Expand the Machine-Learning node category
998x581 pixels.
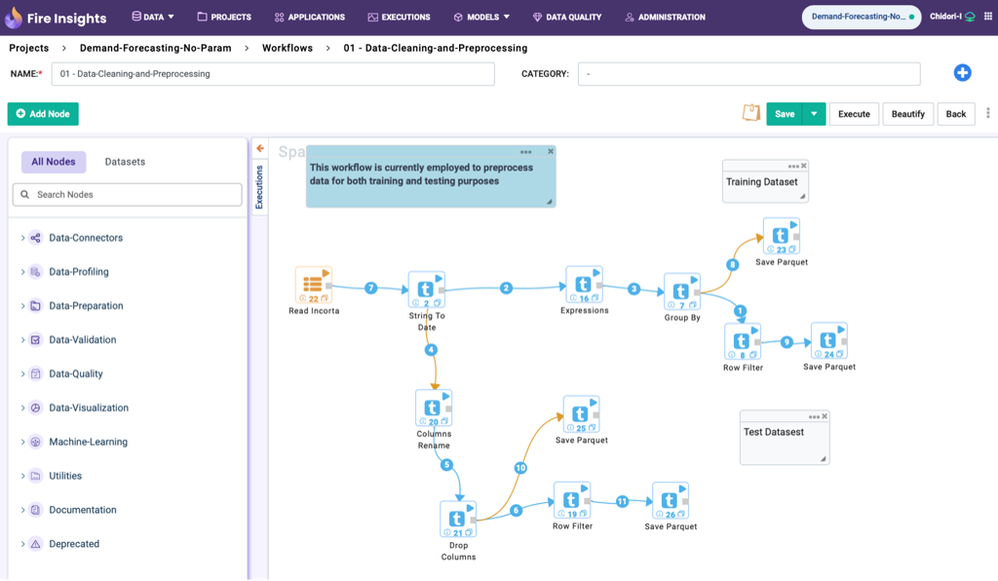(x=22, y=442)
